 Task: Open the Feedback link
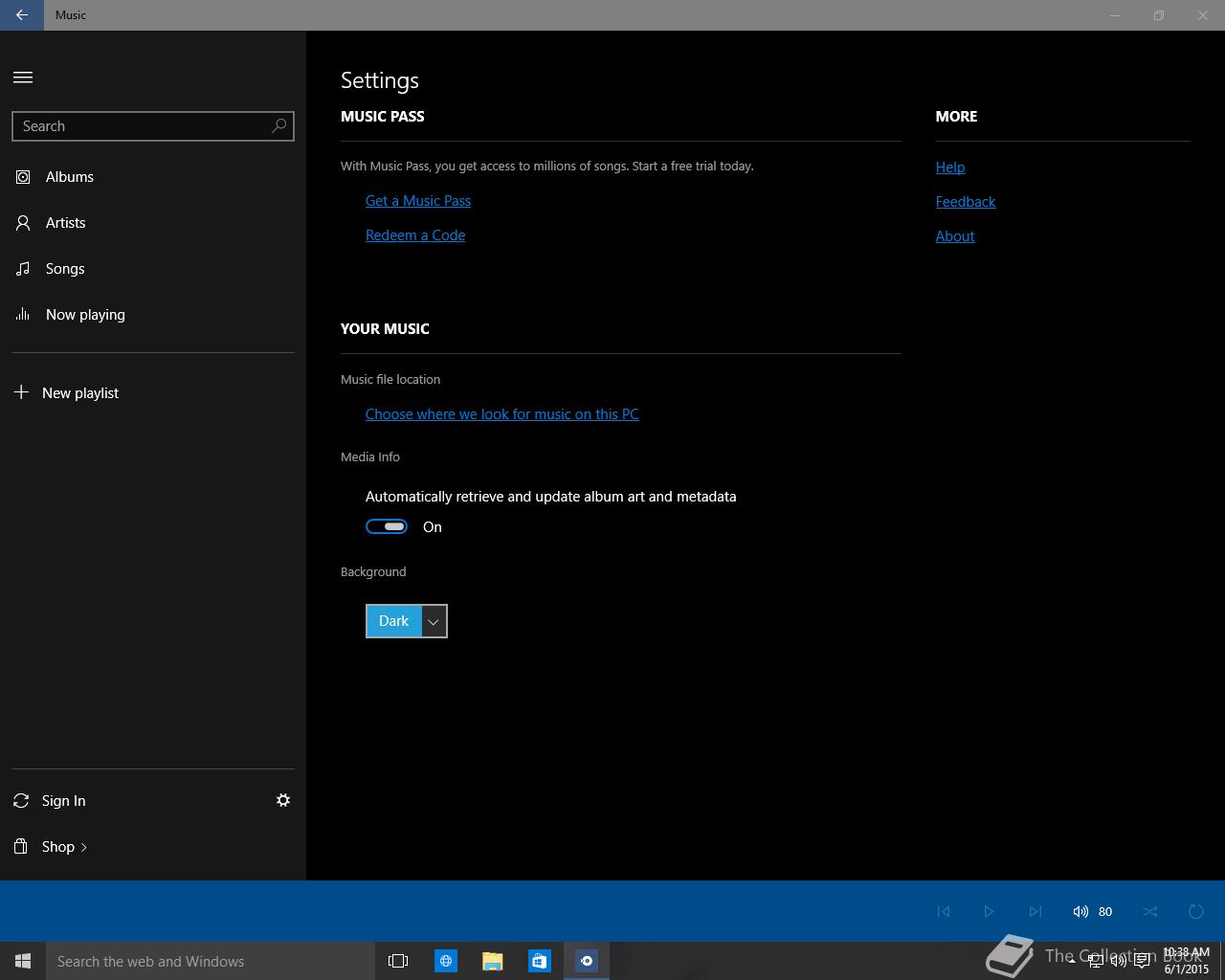point(966,202)
